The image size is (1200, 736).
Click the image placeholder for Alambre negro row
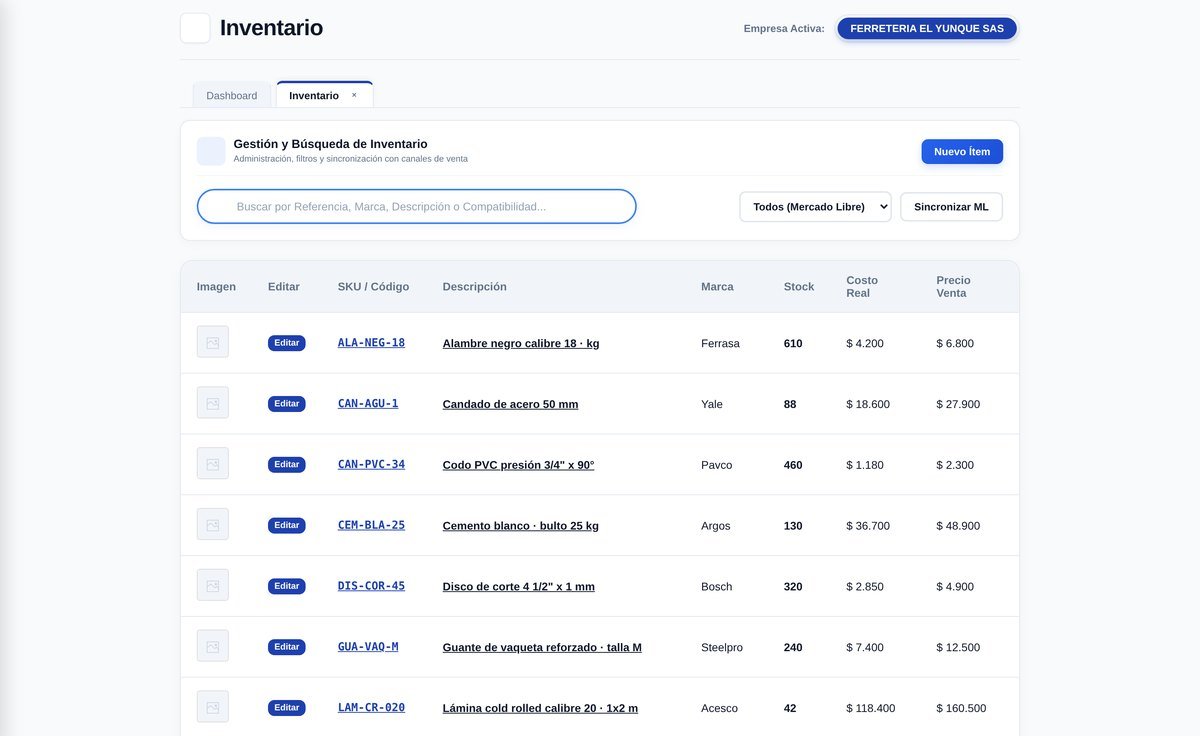point(213,342)
